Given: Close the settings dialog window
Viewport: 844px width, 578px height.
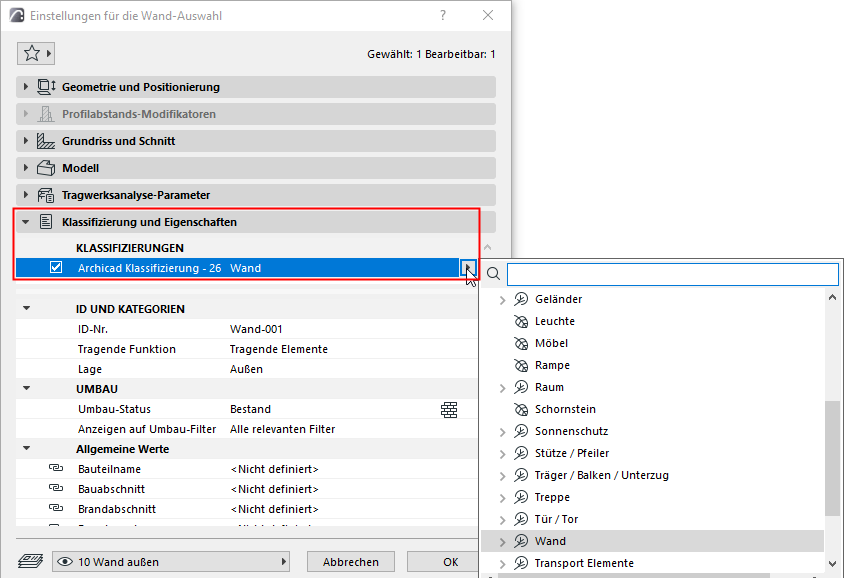Looking at the screenshot, I should [x=488, y=15].
